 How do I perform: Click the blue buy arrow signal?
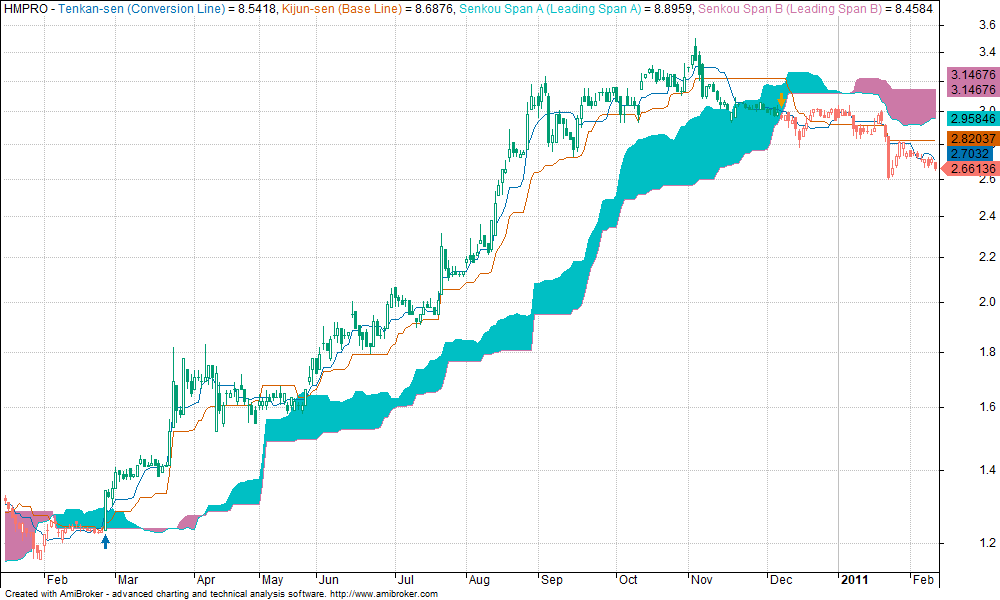(x=105, y=541)
